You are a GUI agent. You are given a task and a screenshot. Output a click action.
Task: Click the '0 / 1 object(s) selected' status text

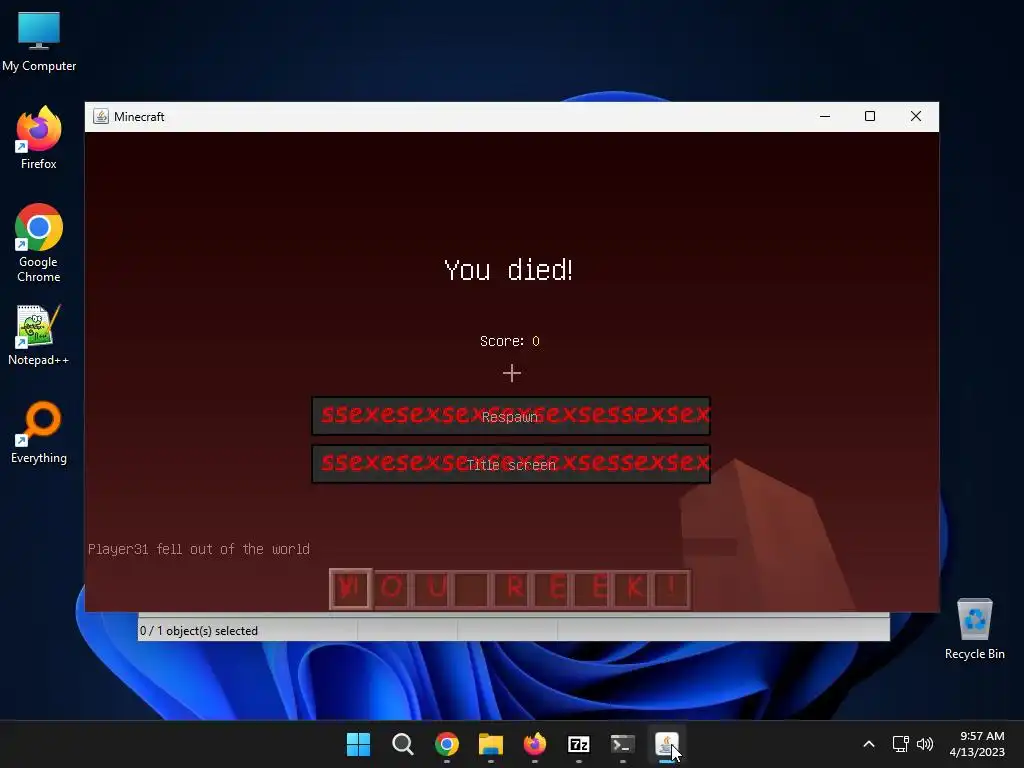(199, 631)
